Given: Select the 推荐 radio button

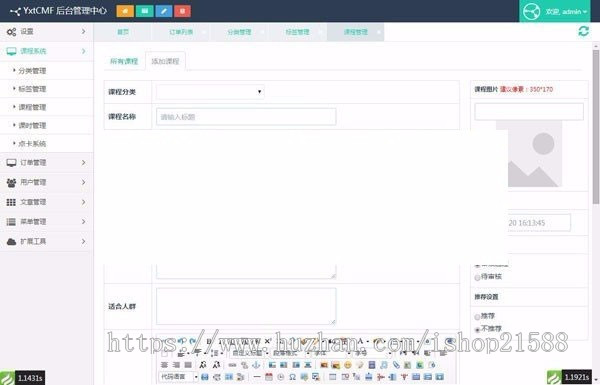Looking at the screenshot, I should click(477, 316).
